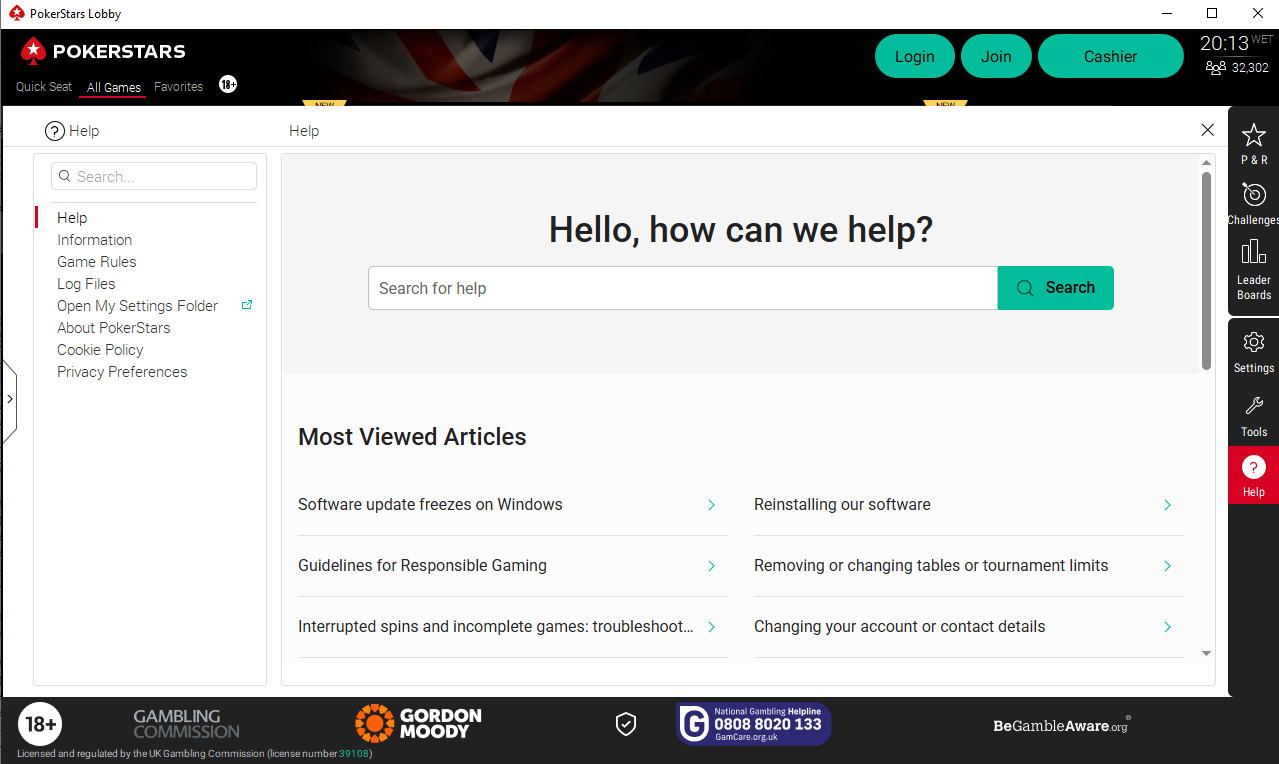
Task: Click the scrollbar down arrow
Action: click(x=1206, y=653)
